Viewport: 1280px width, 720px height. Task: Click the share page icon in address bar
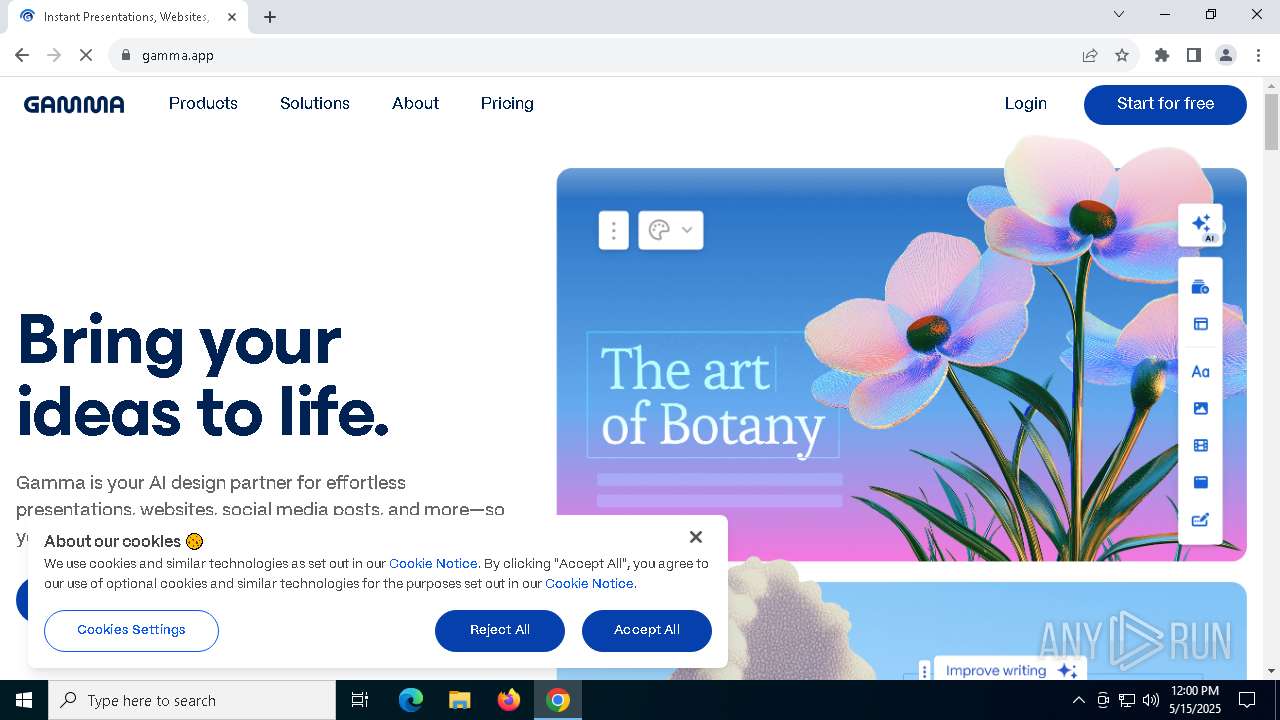pos(1090,56)
